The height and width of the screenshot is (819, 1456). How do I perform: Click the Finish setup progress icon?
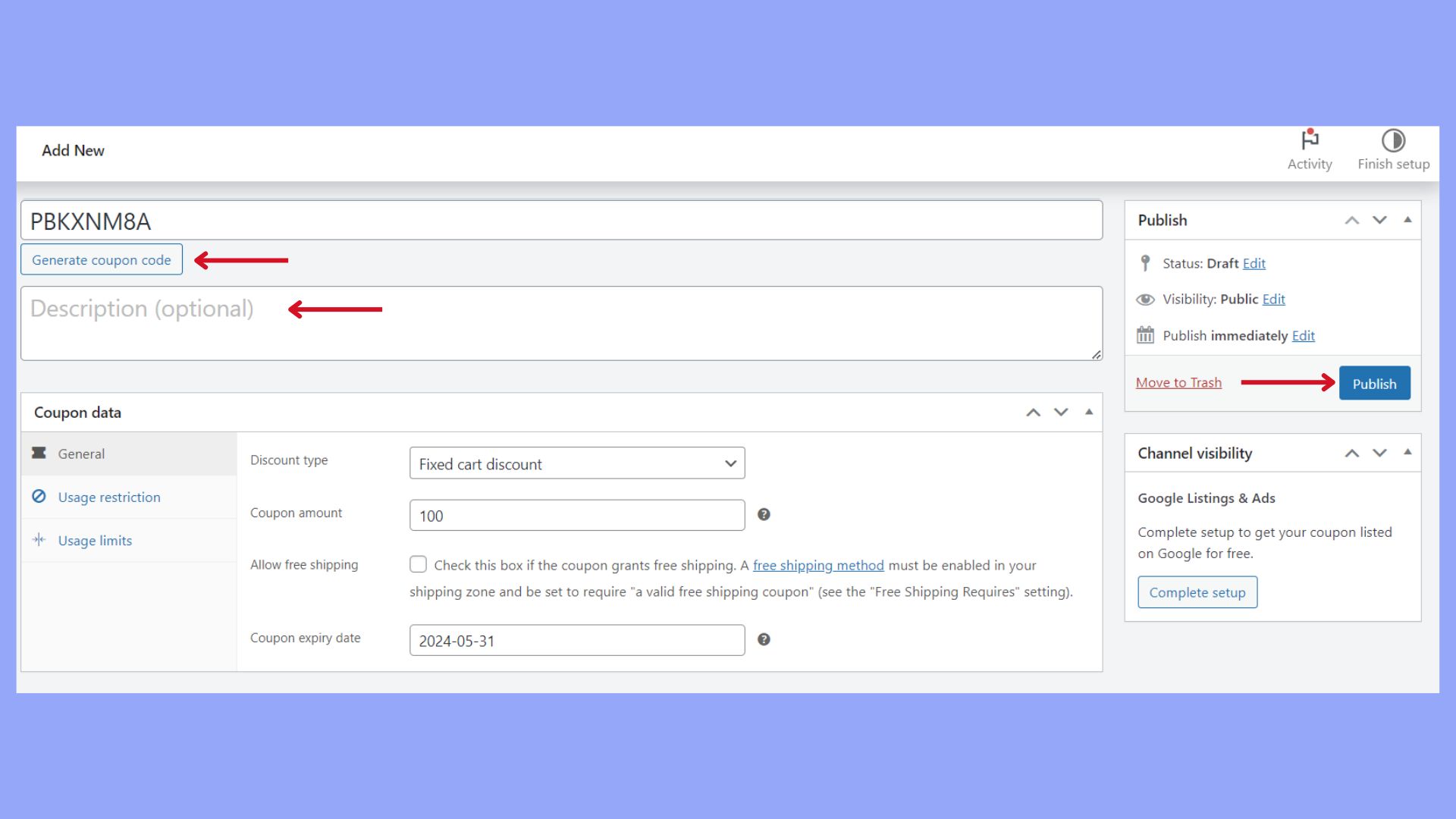[1393, 140]
